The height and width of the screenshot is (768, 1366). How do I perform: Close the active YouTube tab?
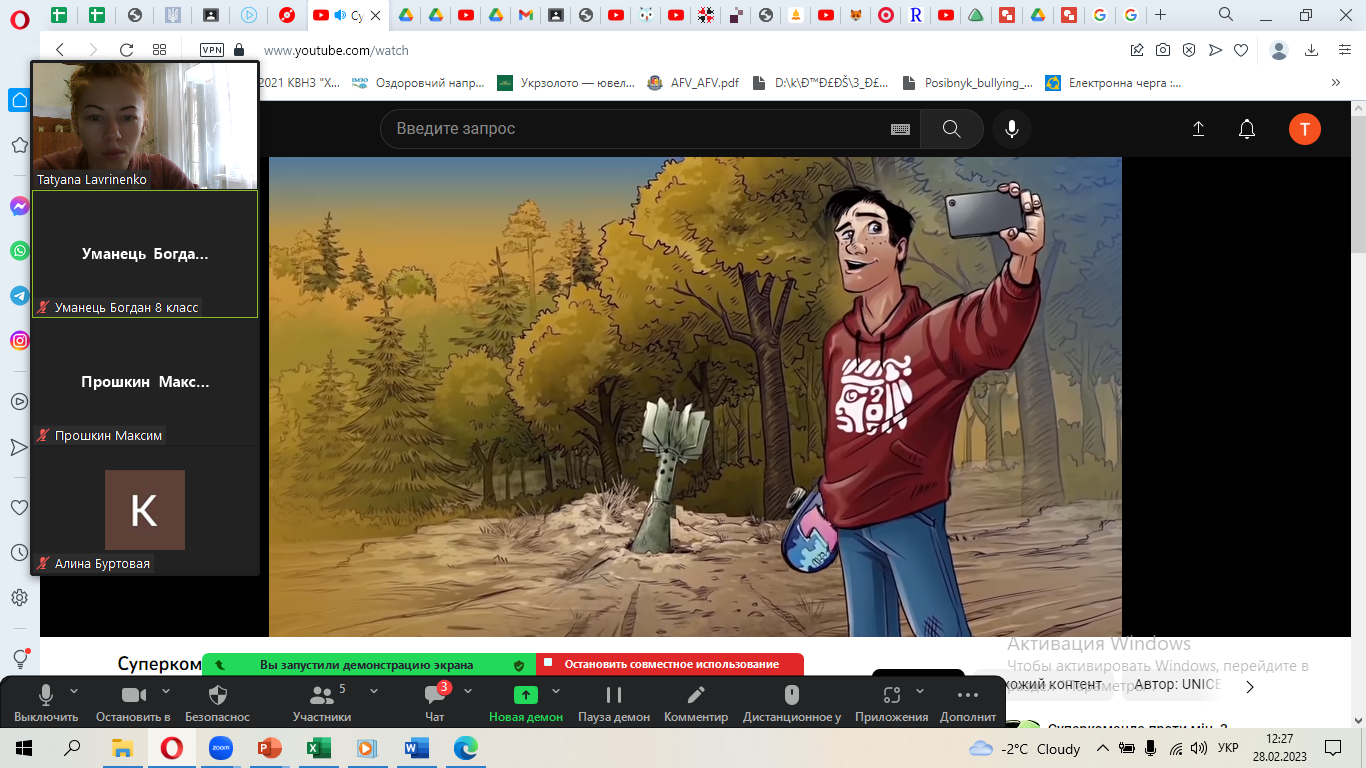point(376,15)
